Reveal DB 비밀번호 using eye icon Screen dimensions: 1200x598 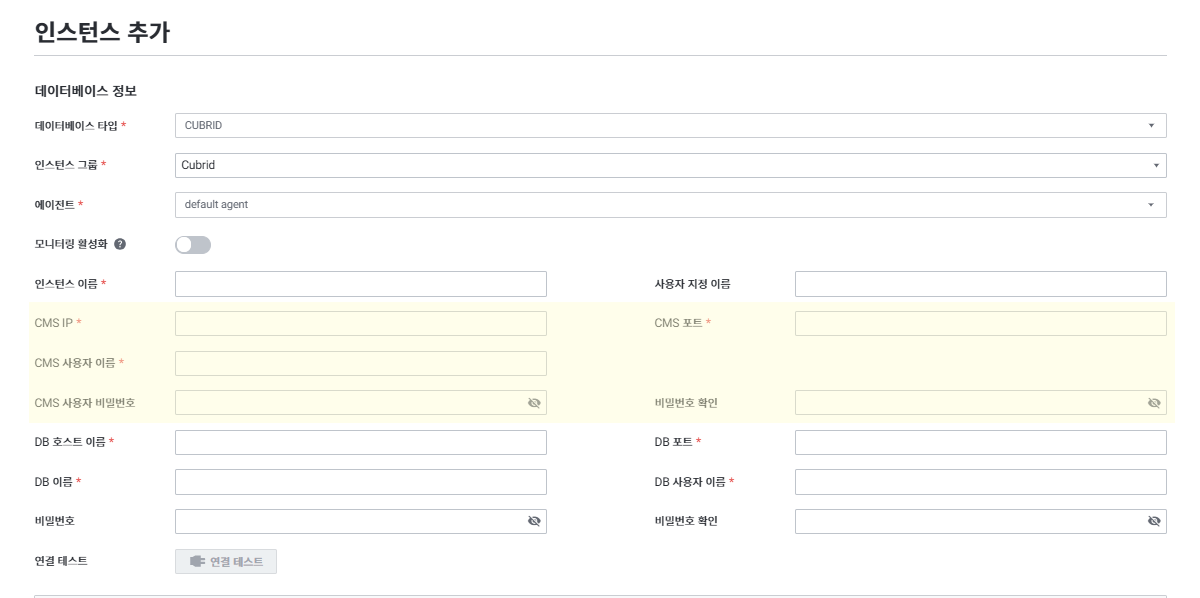534,521
